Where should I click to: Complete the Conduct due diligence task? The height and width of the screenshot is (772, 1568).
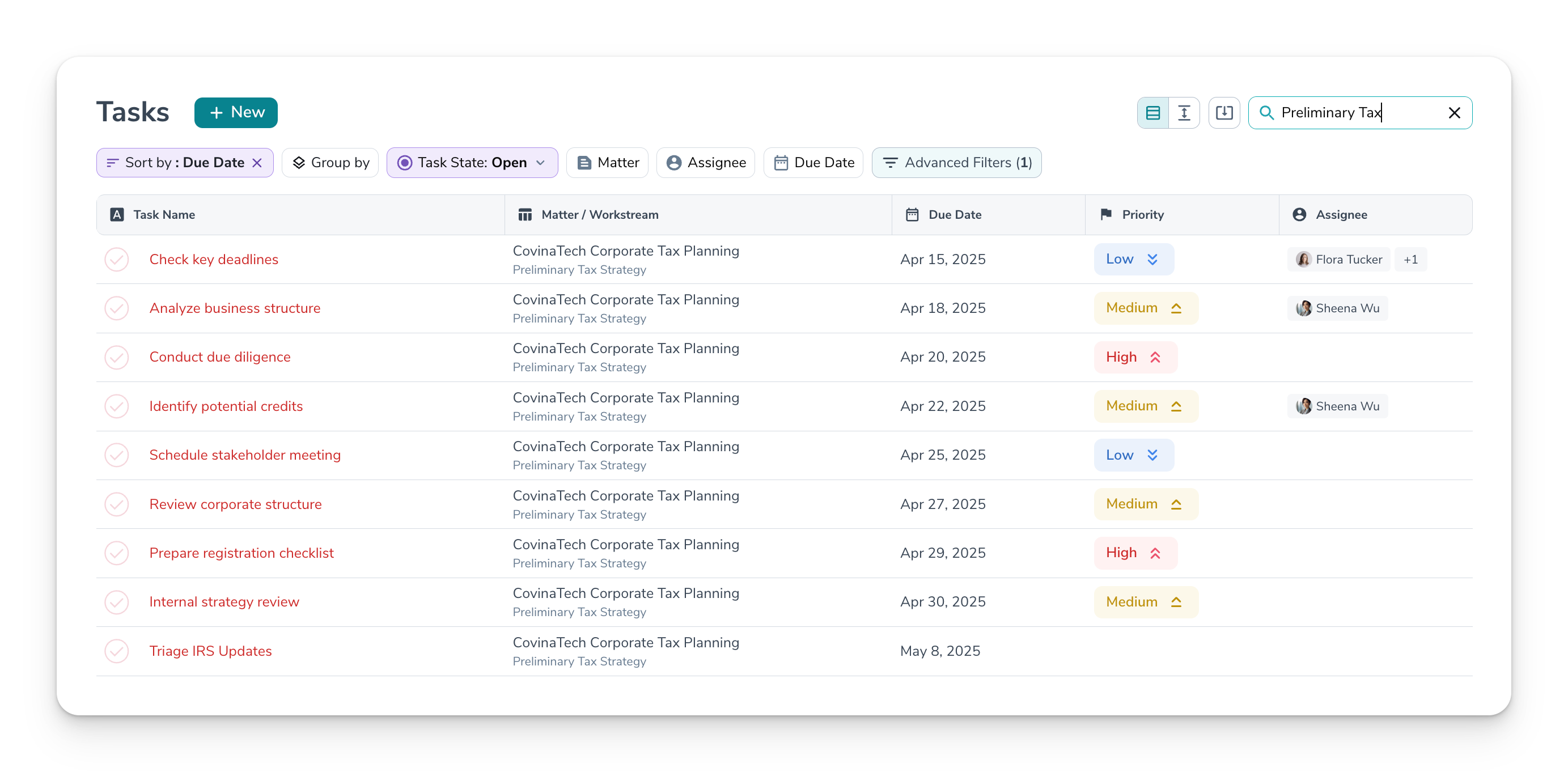click(x=116, y=358)
